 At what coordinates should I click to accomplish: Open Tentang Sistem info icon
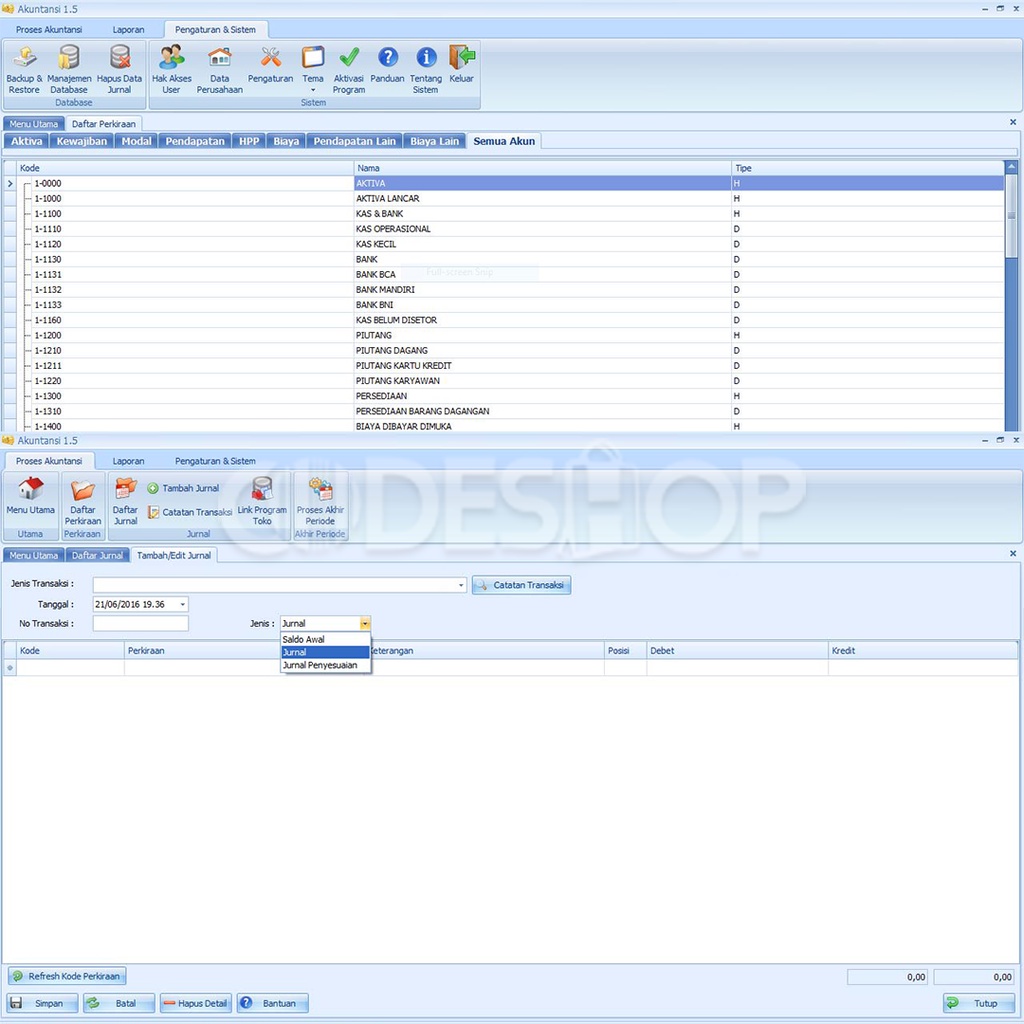click(x=426, y=69)
